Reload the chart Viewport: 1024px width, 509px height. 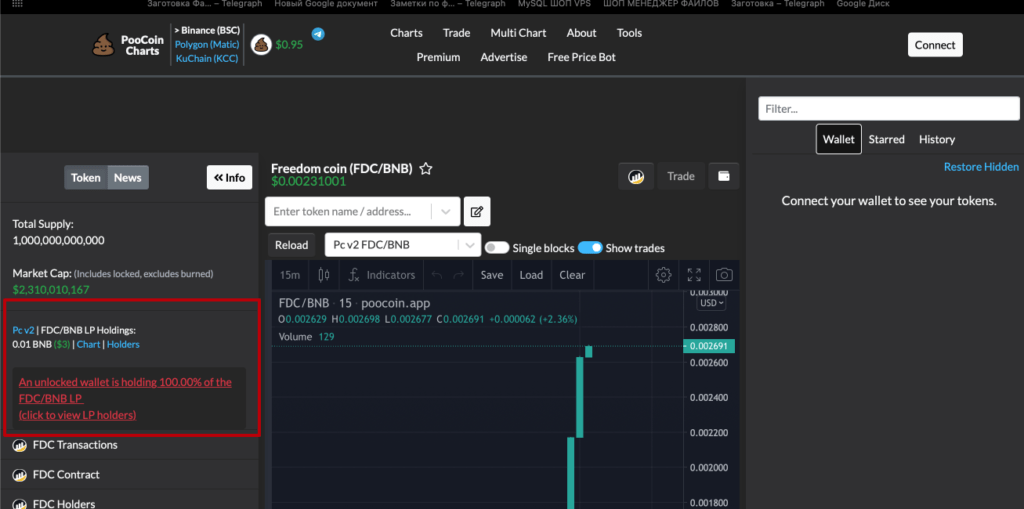click(291, 245)
